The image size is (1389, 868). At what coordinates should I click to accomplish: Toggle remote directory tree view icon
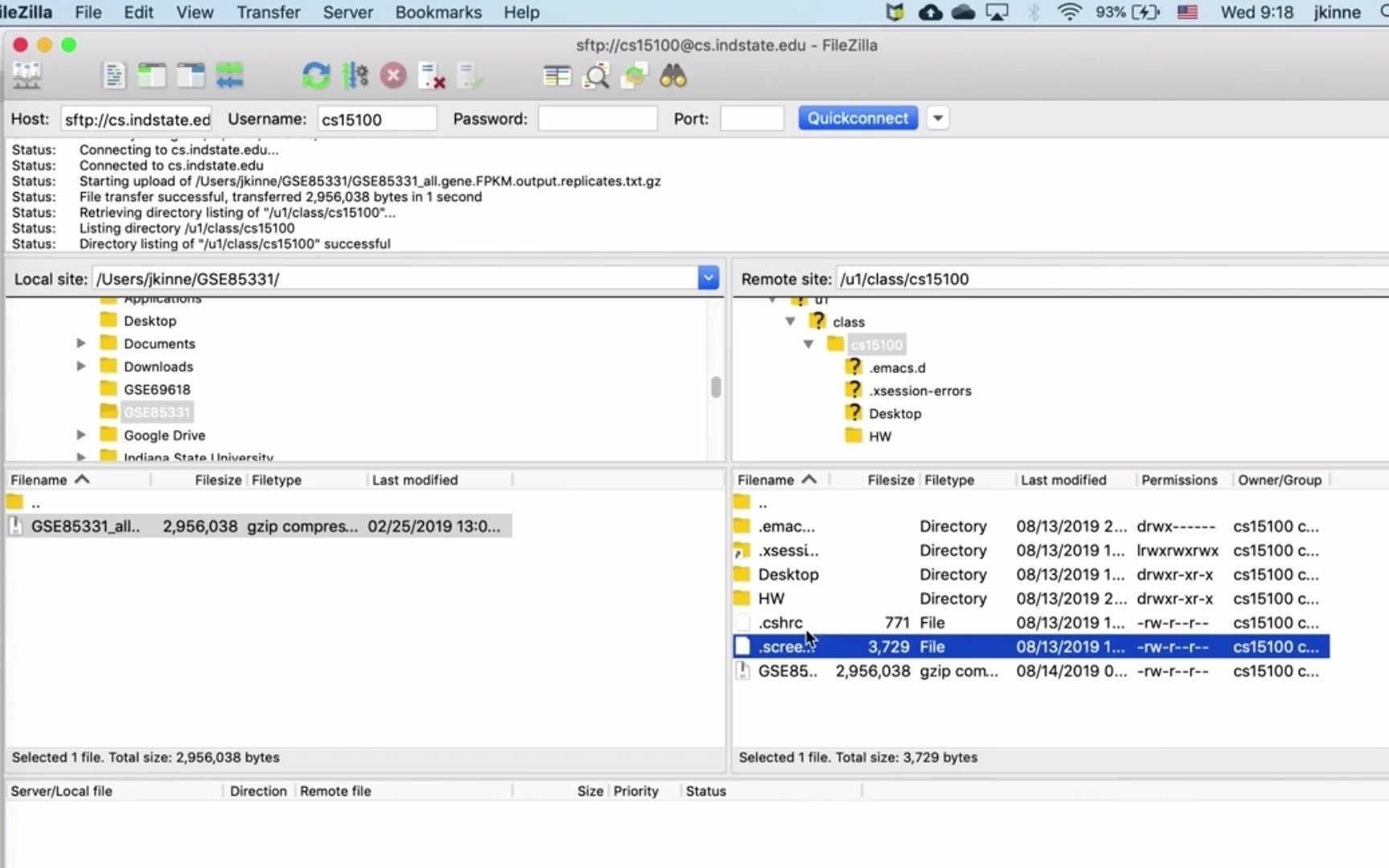191,76
